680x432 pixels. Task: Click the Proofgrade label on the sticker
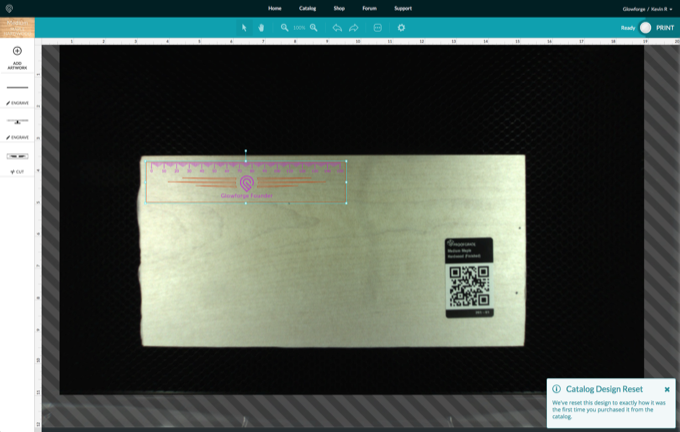point(464,244)
